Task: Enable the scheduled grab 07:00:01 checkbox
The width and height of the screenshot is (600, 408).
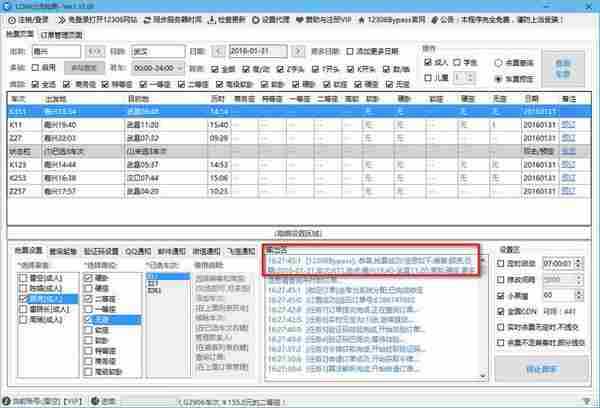Action: click(x=501, y=263)
